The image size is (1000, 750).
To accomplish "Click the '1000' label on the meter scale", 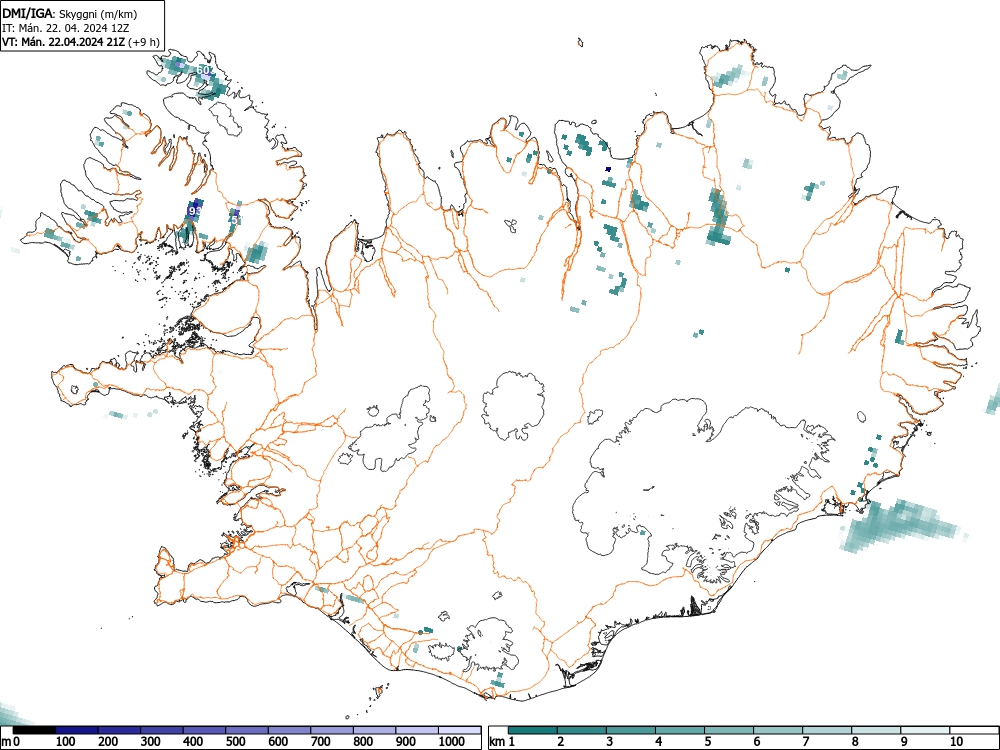I will click(452, 741).
